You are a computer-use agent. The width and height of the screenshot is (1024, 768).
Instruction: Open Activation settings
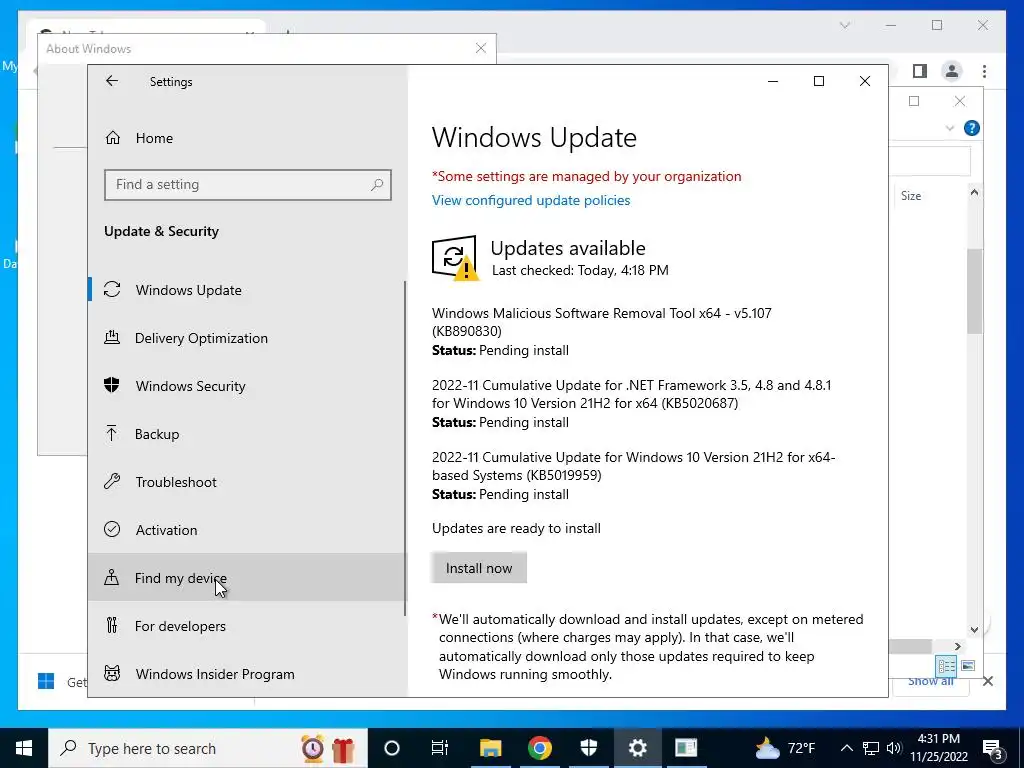pyautogui.click(x=248, y=530)
